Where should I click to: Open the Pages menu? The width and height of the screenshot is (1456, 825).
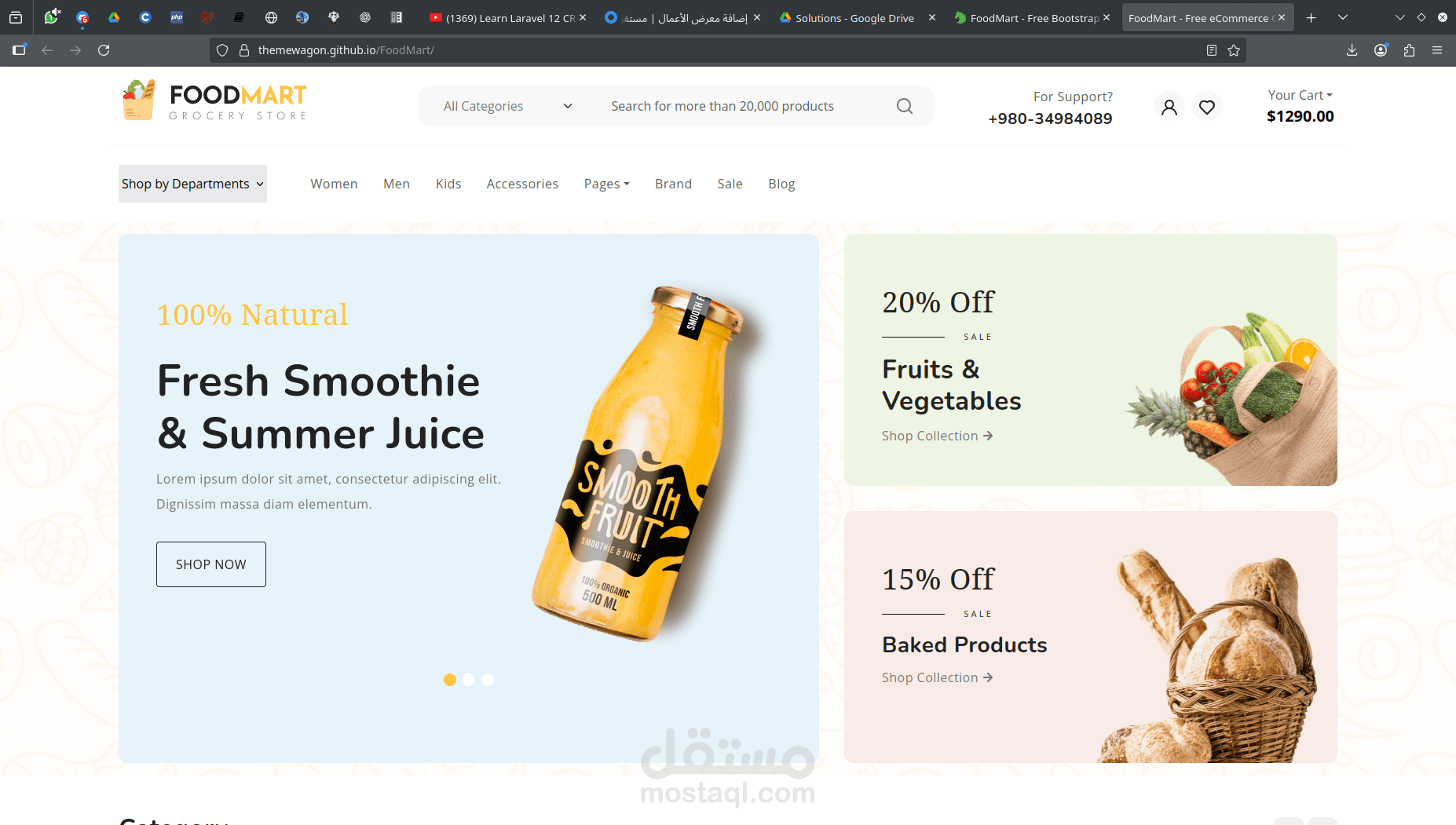click(x=606, y=184)
